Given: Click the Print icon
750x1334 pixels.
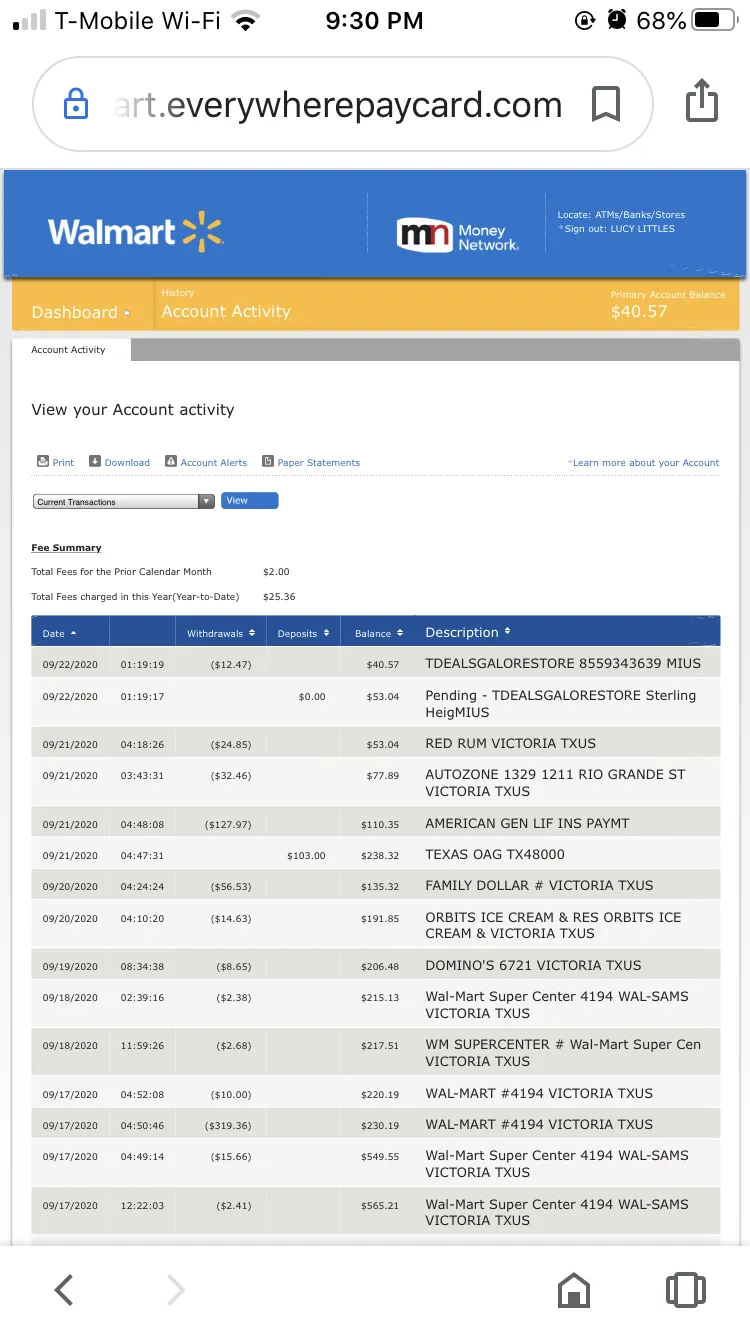Looking at the screenshot, I should 43,462.
